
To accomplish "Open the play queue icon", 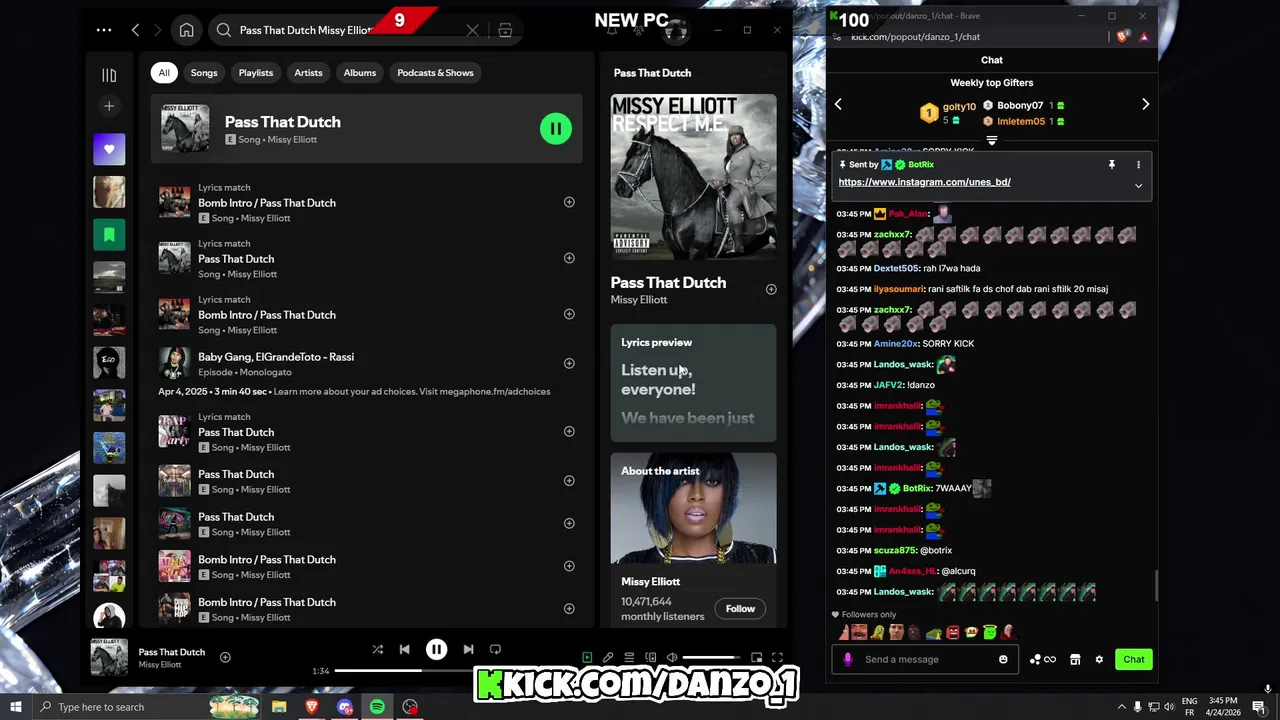I will click(x=629, y=658).
